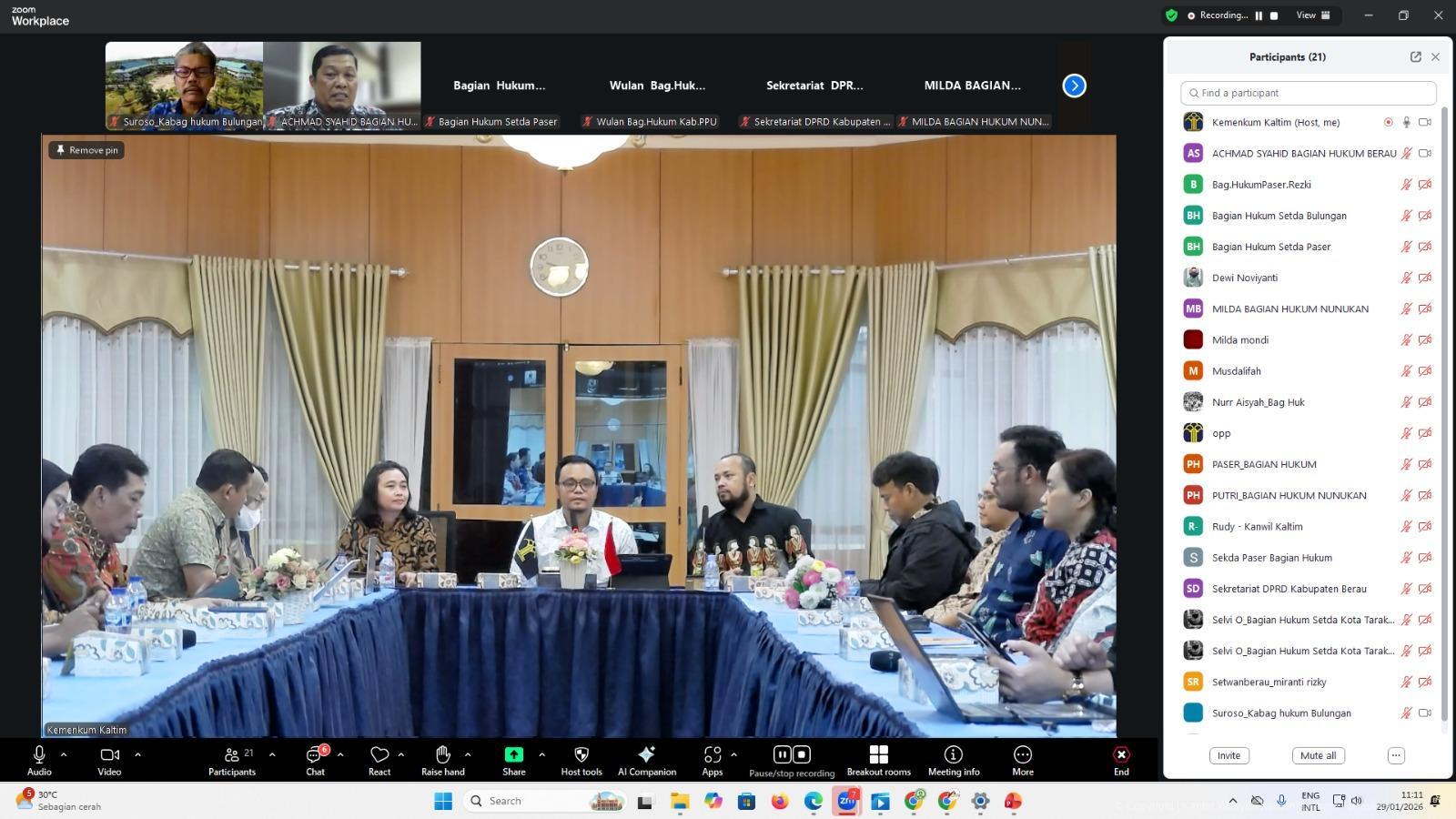Open the More menu in toolbar
The image size is (1456, 819).
click(1023, 755)
